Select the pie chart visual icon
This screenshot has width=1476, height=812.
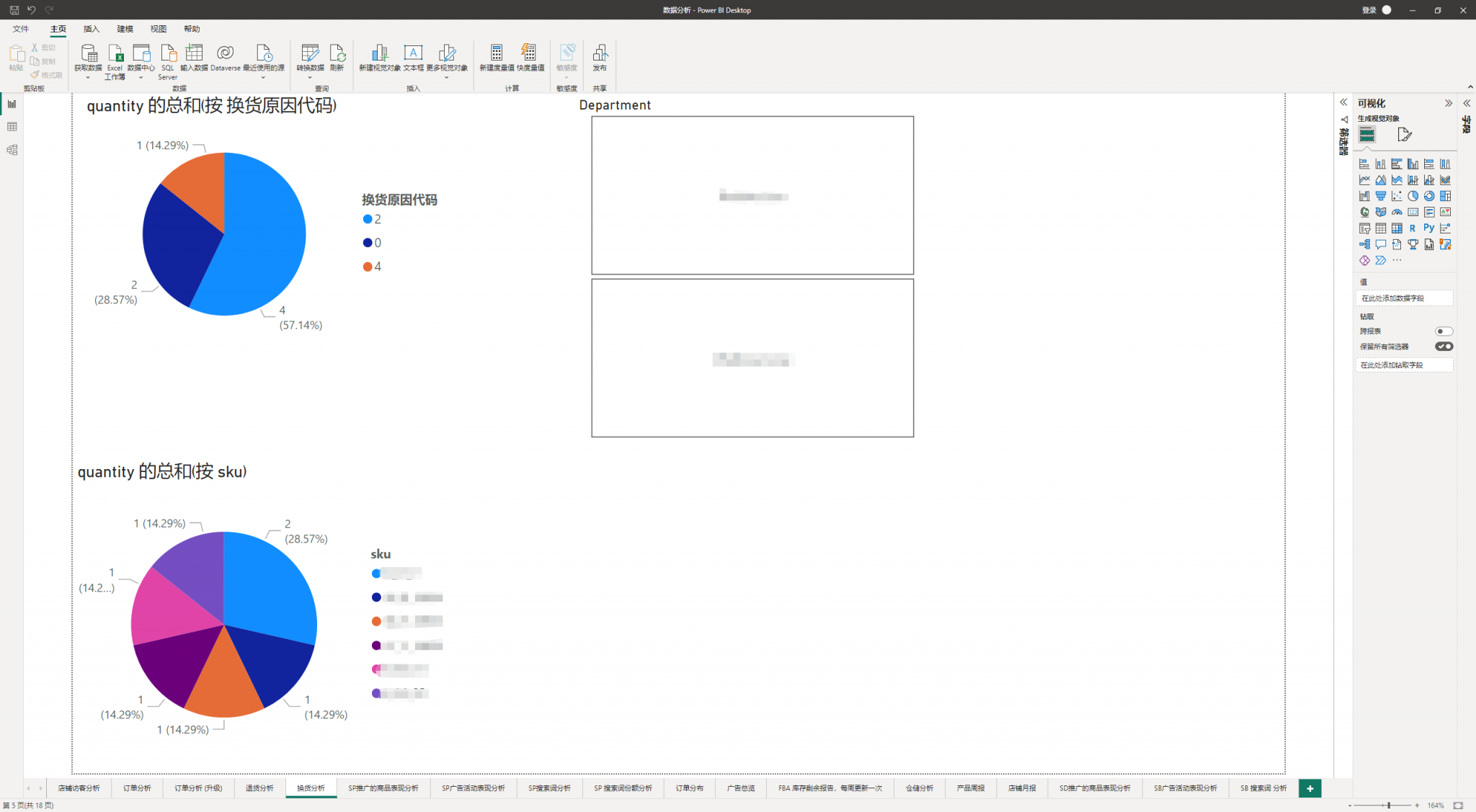pos(1413,196)
